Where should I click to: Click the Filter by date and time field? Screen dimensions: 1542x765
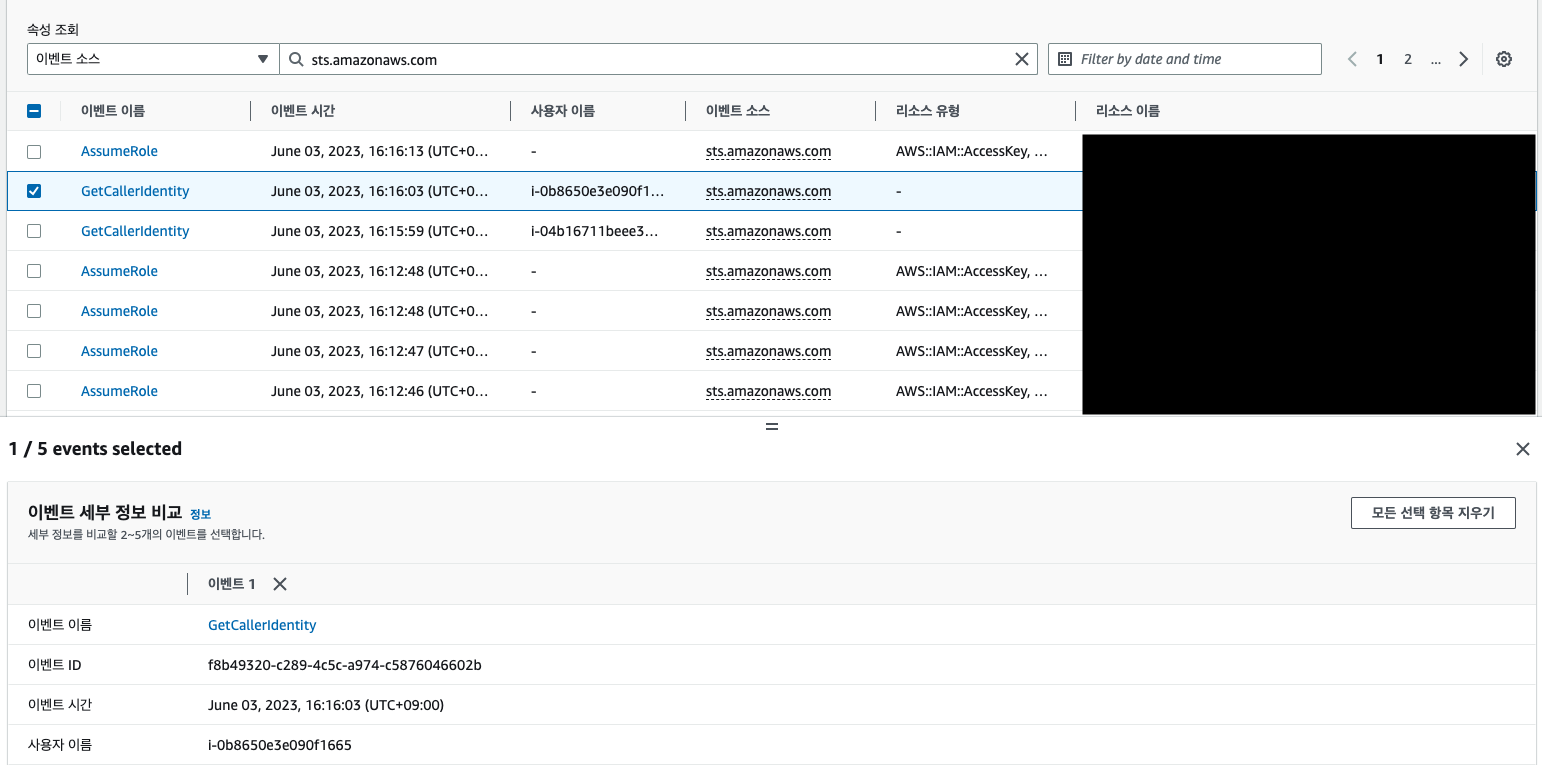tap(1185, 59)
